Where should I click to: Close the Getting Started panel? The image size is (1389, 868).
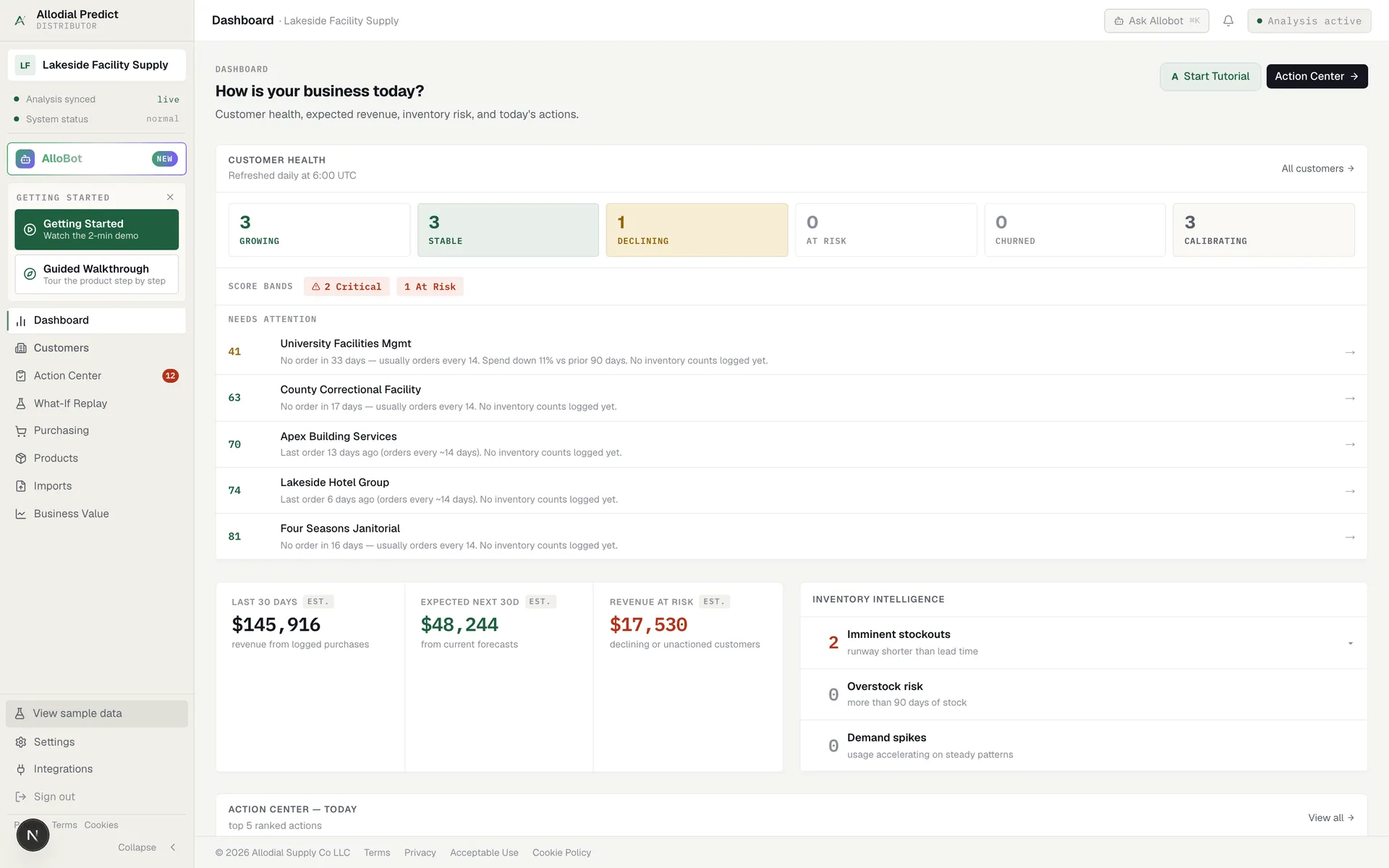point(170,197)
